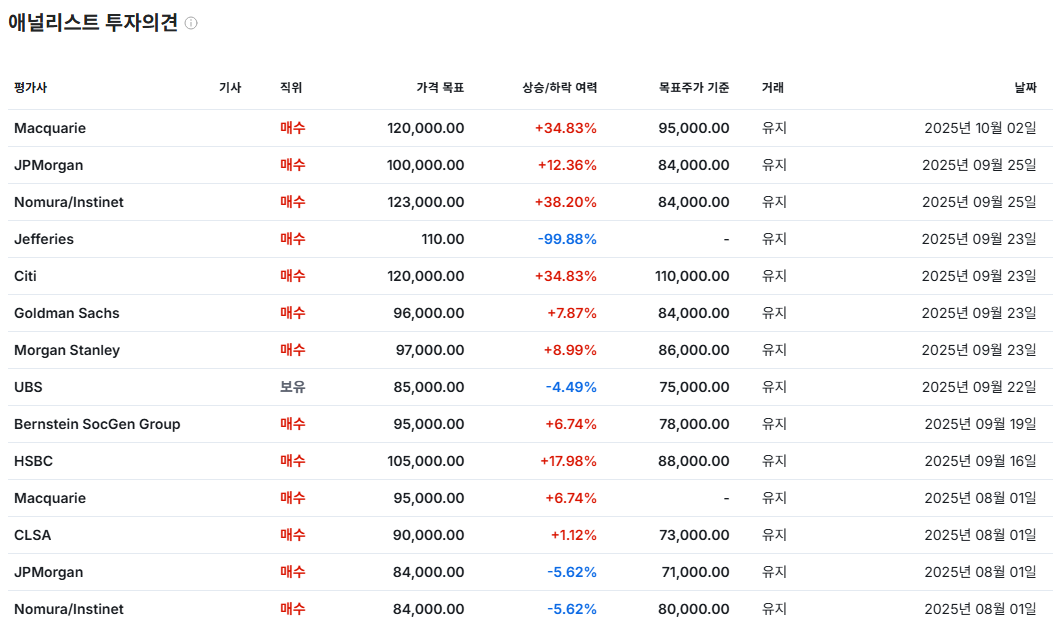Sort by 가격 목표 column header
Screen dimensions: 1058x627
point(440,88)
